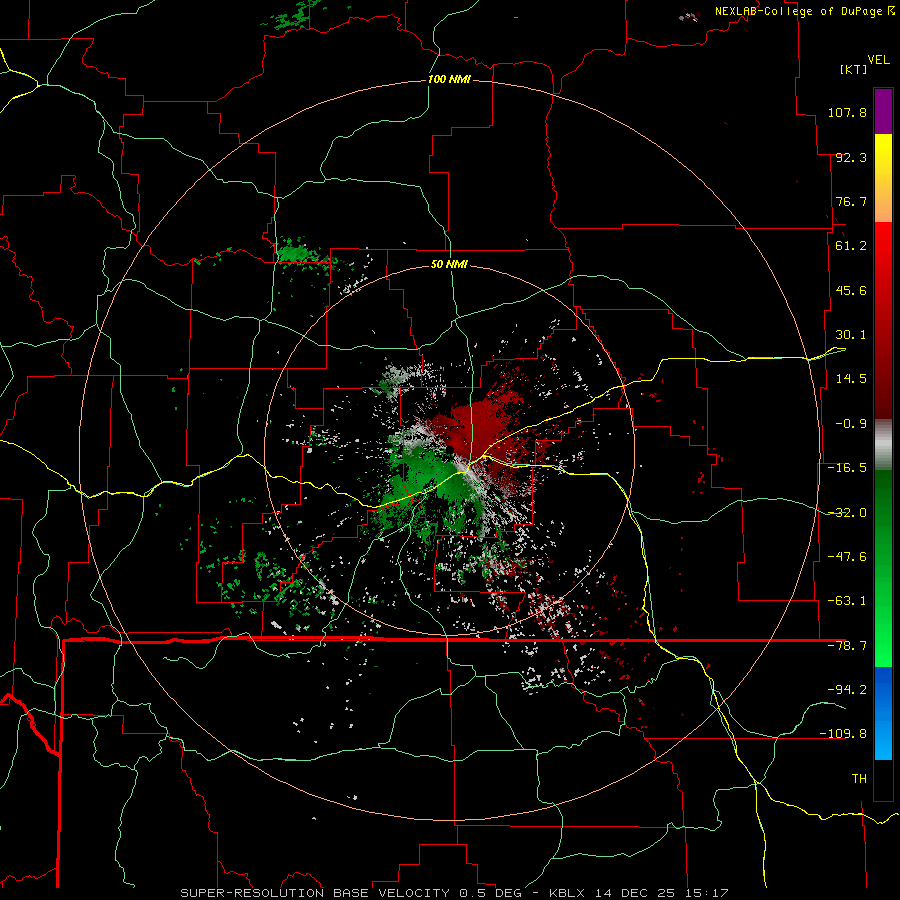Click the -78.7 velocity scale value
Image resolution: width=900 pixels, height=900 pixels.
pyautogui.click(x=847, y=646)
